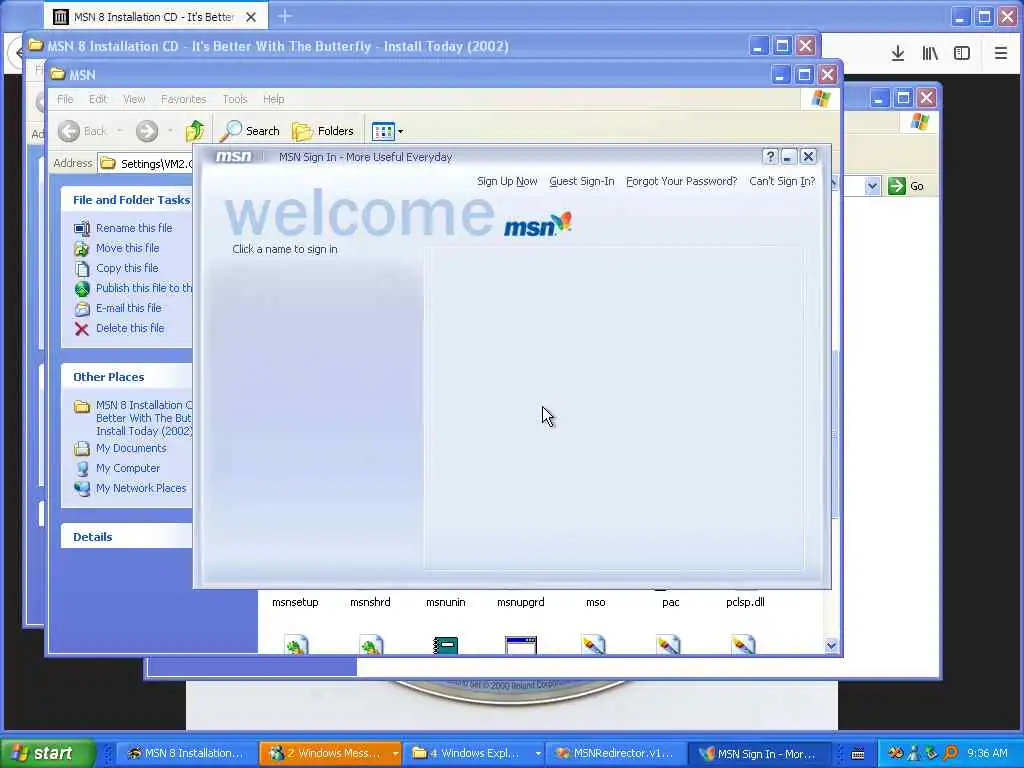This screenshot has height=768, width=1024.
Task: Open My Computer in Other Places
Action: [127, 468]
